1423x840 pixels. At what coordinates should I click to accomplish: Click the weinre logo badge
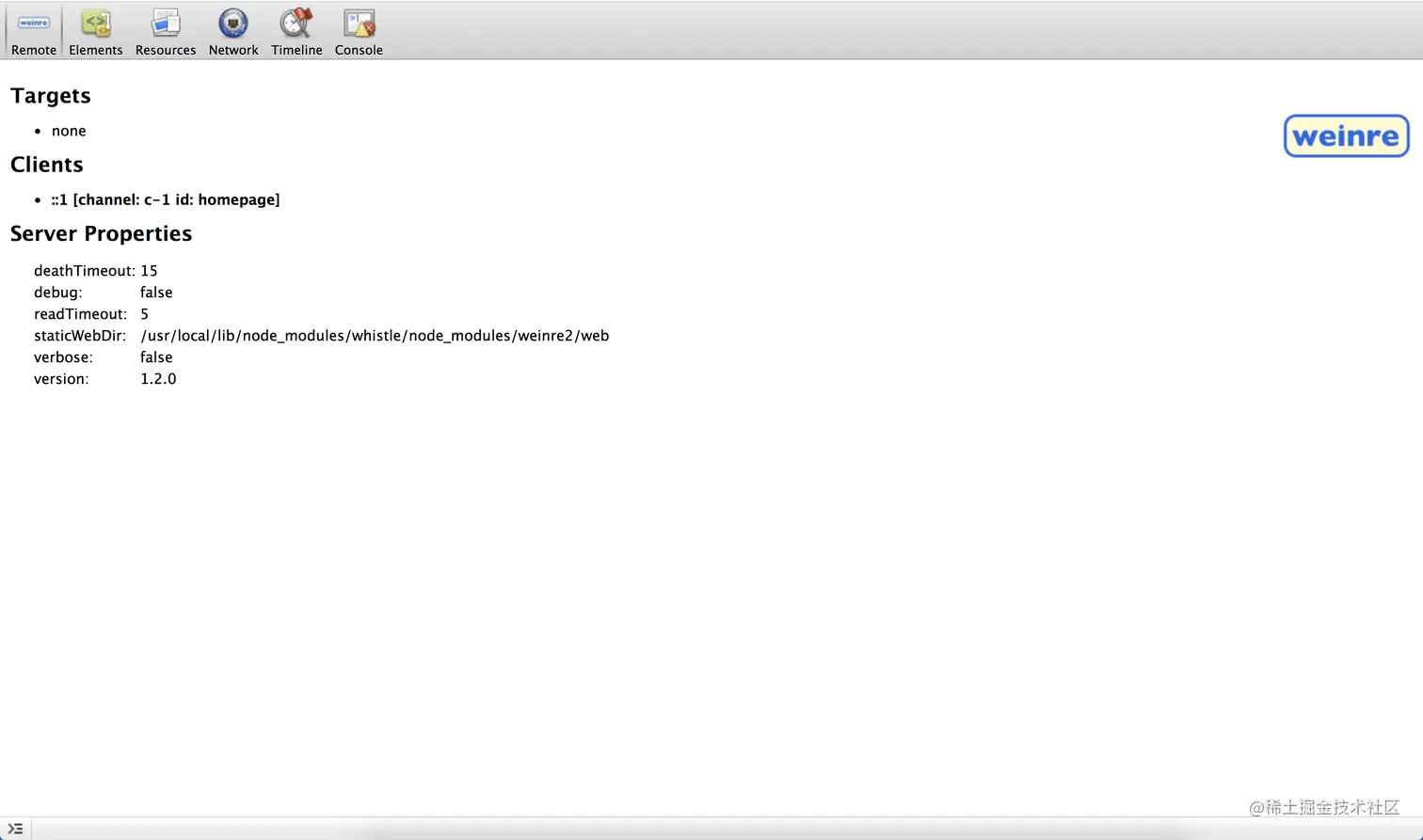tap(1346, 136)
